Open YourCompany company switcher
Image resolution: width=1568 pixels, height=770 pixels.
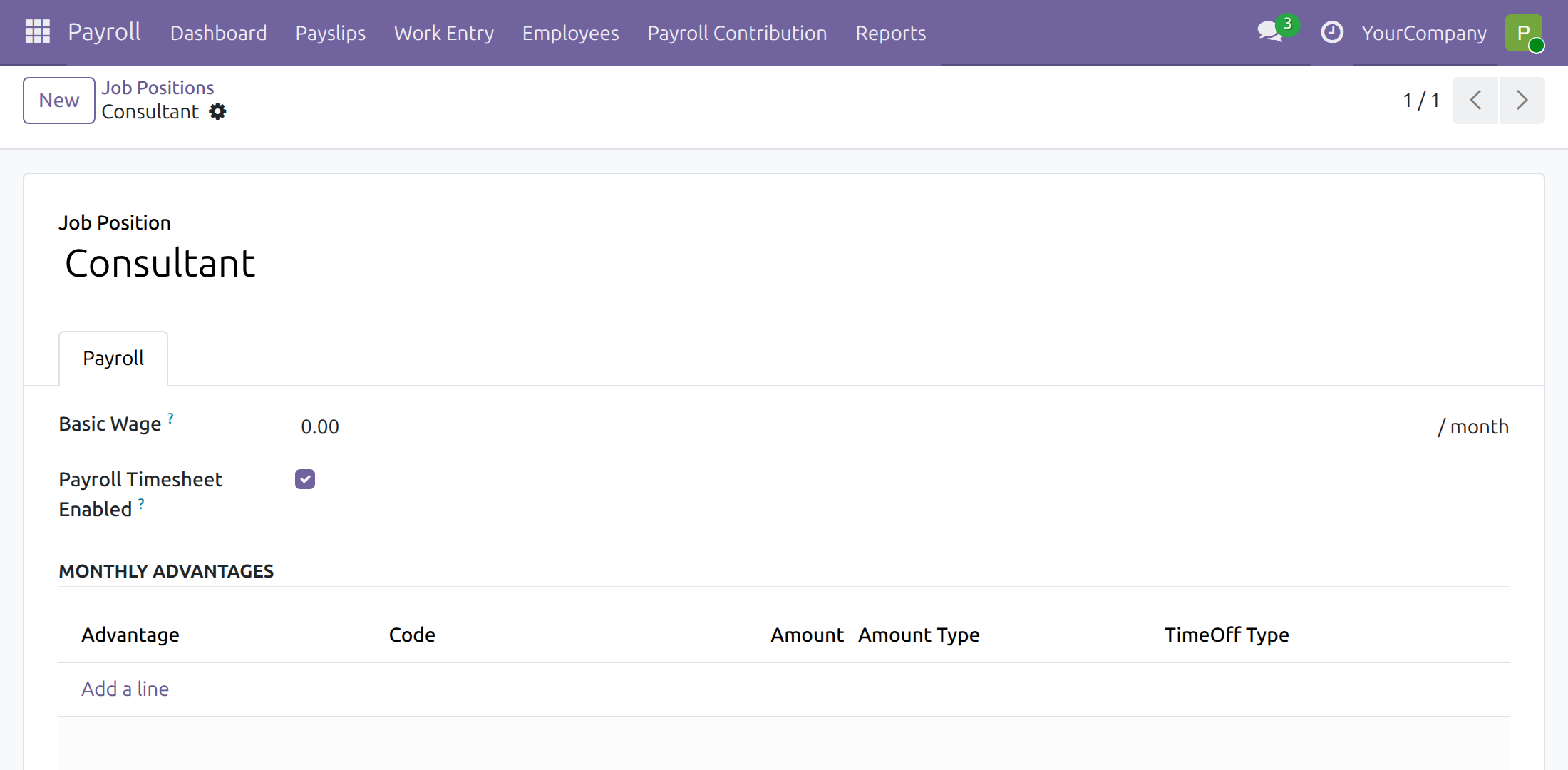click(x=1424, y=33)
